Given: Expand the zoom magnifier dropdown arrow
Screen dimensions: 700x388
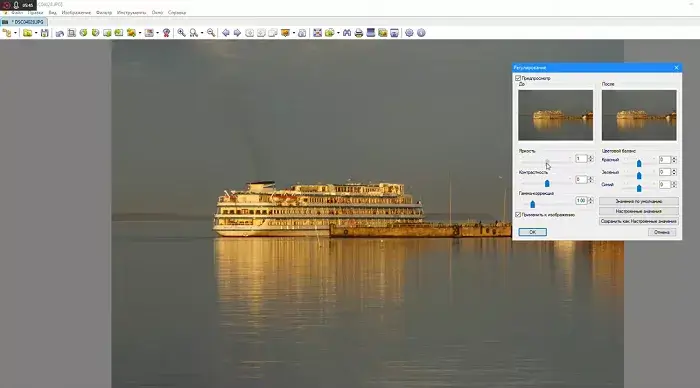Looking at the screenshot, I should [202, 33].
